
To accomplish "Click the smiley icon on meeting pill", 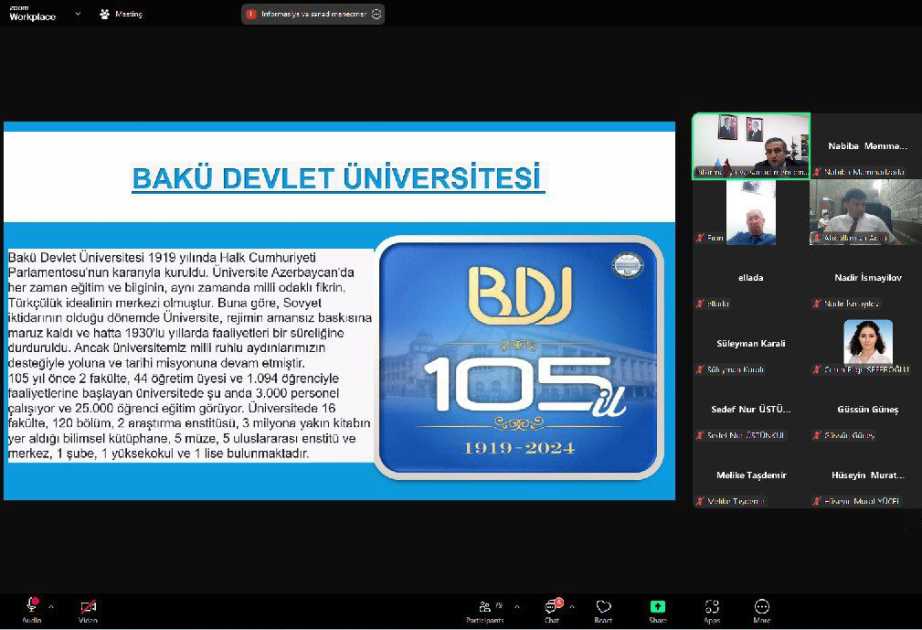I will [x=376, y=14].
